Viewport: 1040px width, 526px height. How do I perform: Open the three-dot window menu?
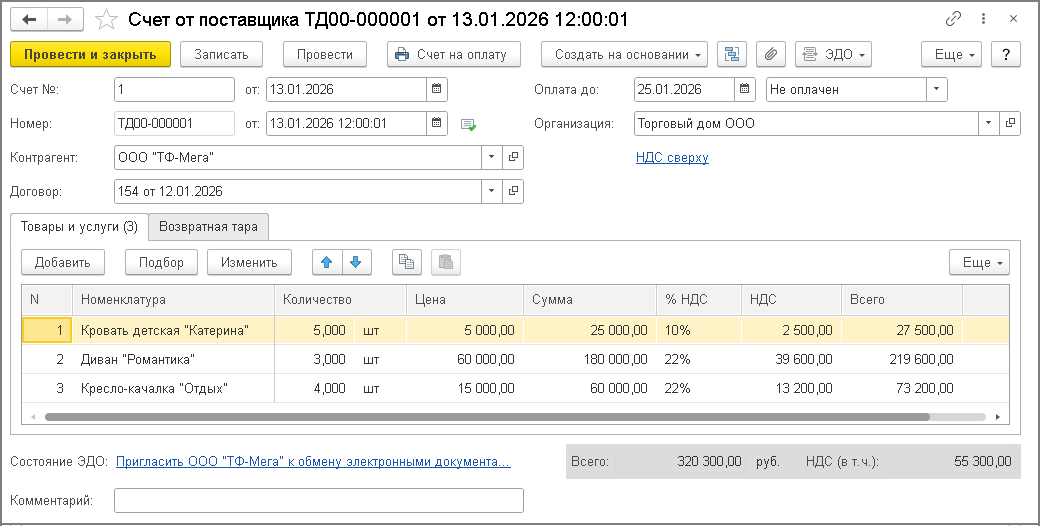pos(984,19)
